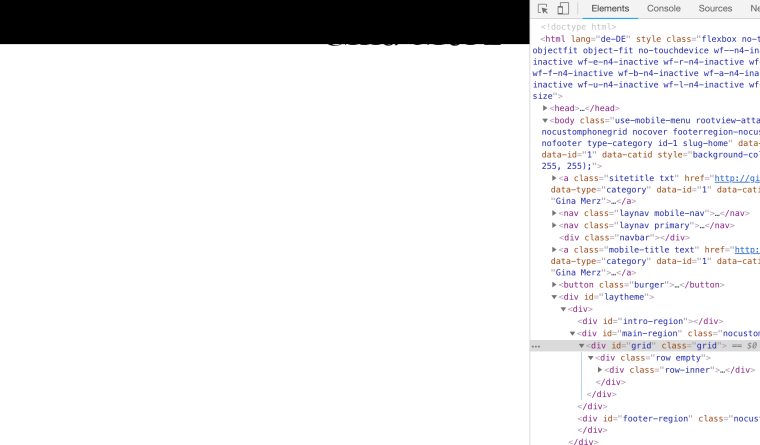
Task: Select the intro-region div node
Action: coord(650,321)
